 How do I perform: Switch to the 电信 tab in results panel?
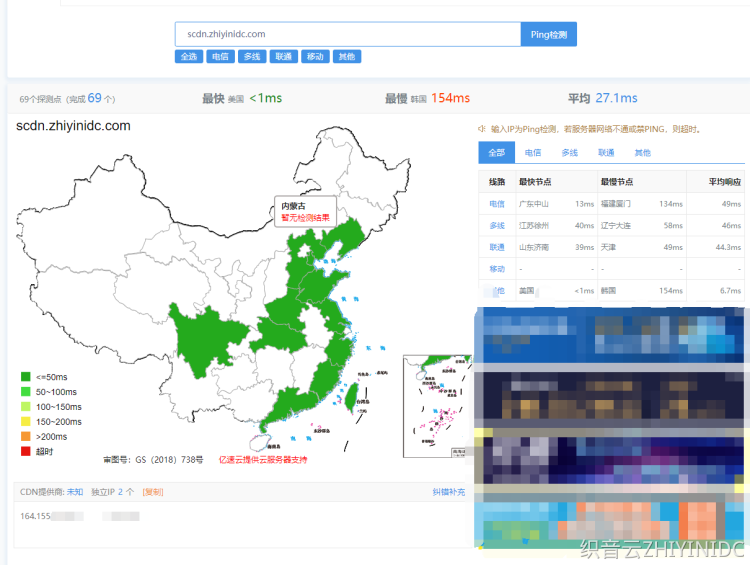(x=533, y=153)
